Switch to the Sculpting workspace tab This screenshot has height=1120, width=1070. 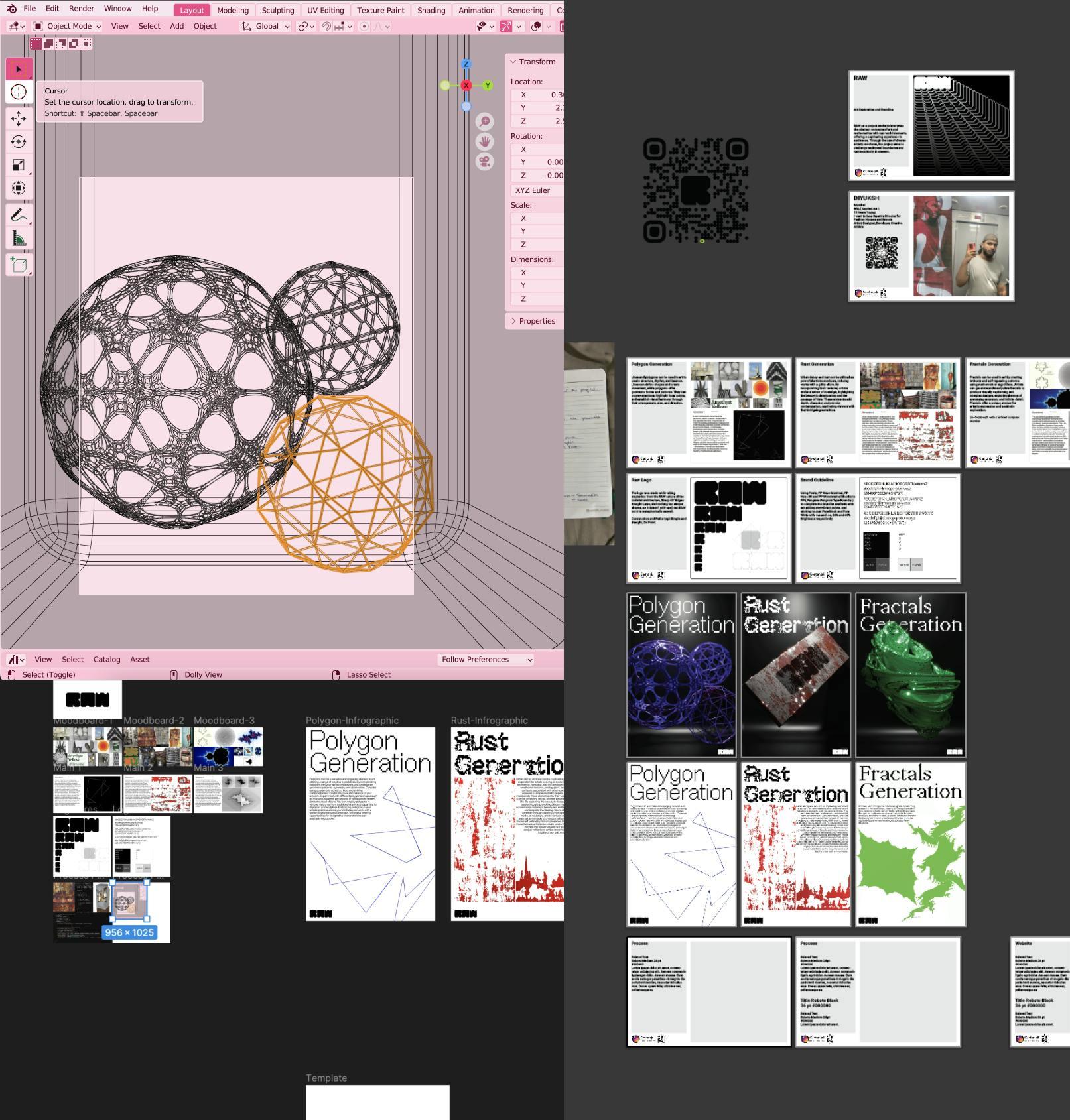278,10
